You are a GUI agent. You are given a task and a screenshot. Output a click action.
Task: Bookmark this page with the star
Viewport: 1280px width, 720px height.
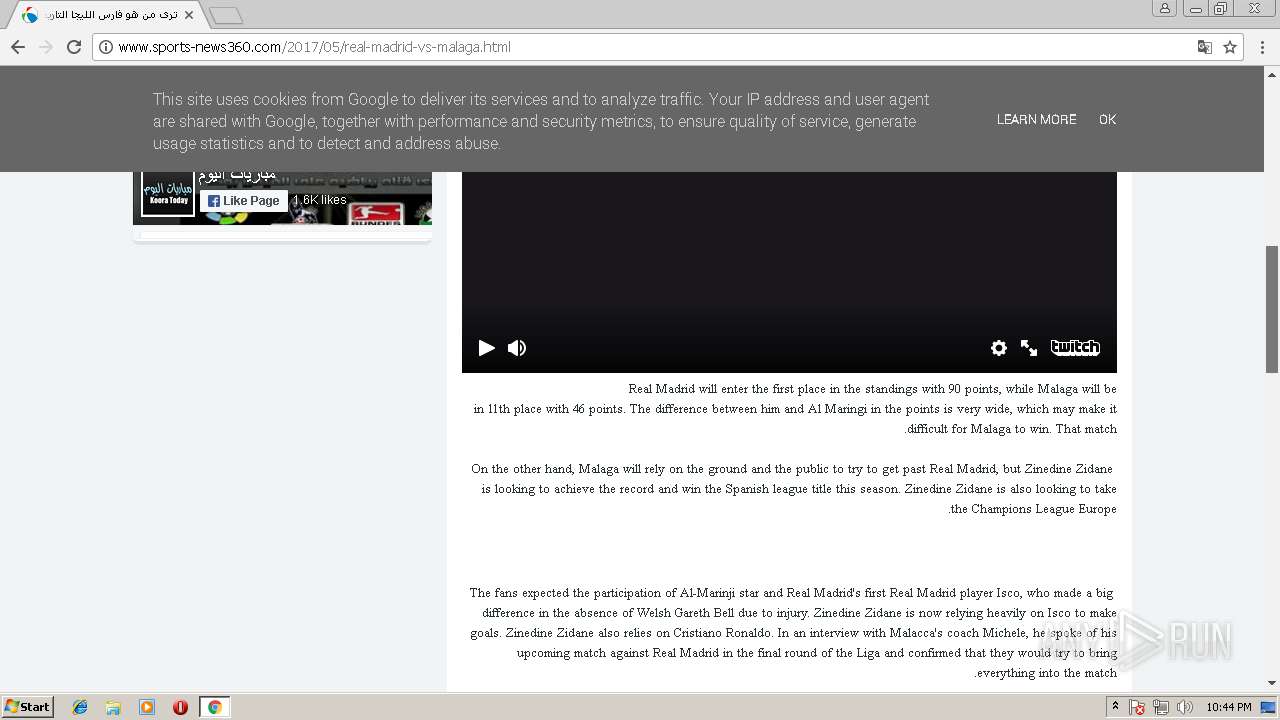[1230, 47]
